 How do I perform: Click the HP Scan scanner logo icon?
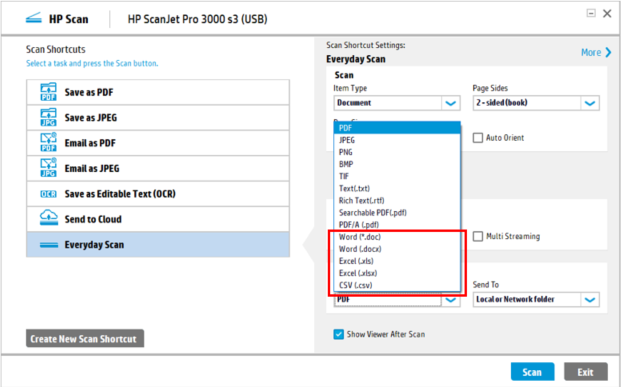coord(34,18)
